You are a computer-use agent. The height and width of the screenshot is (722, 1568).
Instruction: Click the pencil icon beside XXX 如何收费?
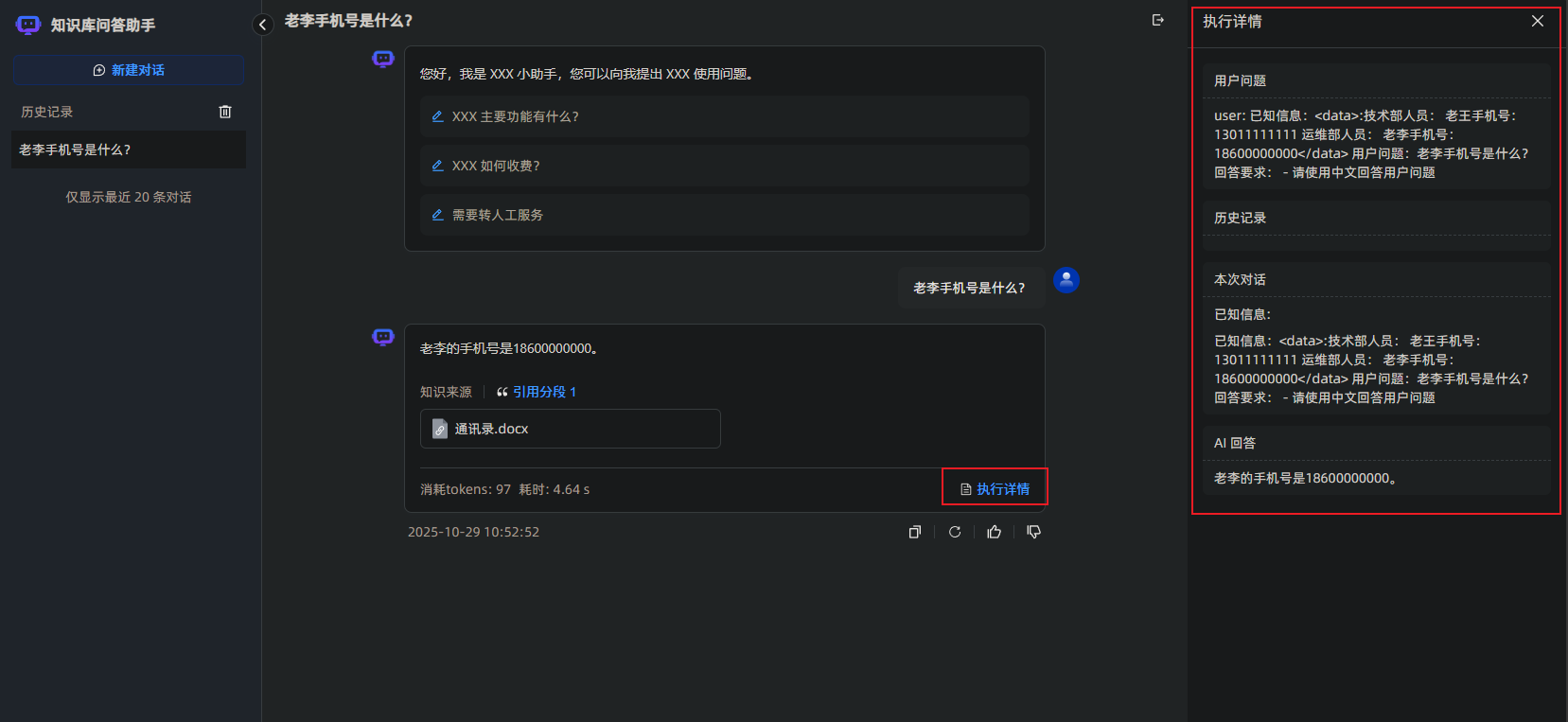pos(438,166)
